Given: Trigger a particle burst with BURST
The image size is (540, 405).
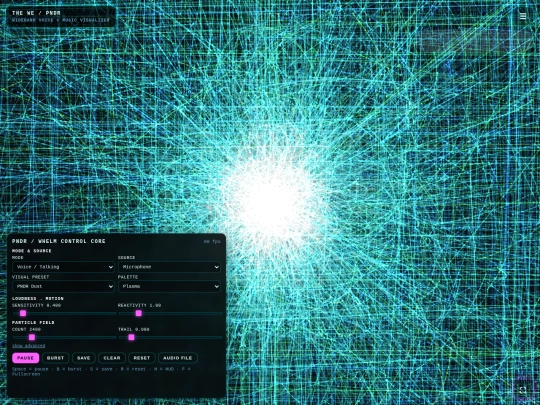Looking at the screenshot, I should click(x=55, y=358).
